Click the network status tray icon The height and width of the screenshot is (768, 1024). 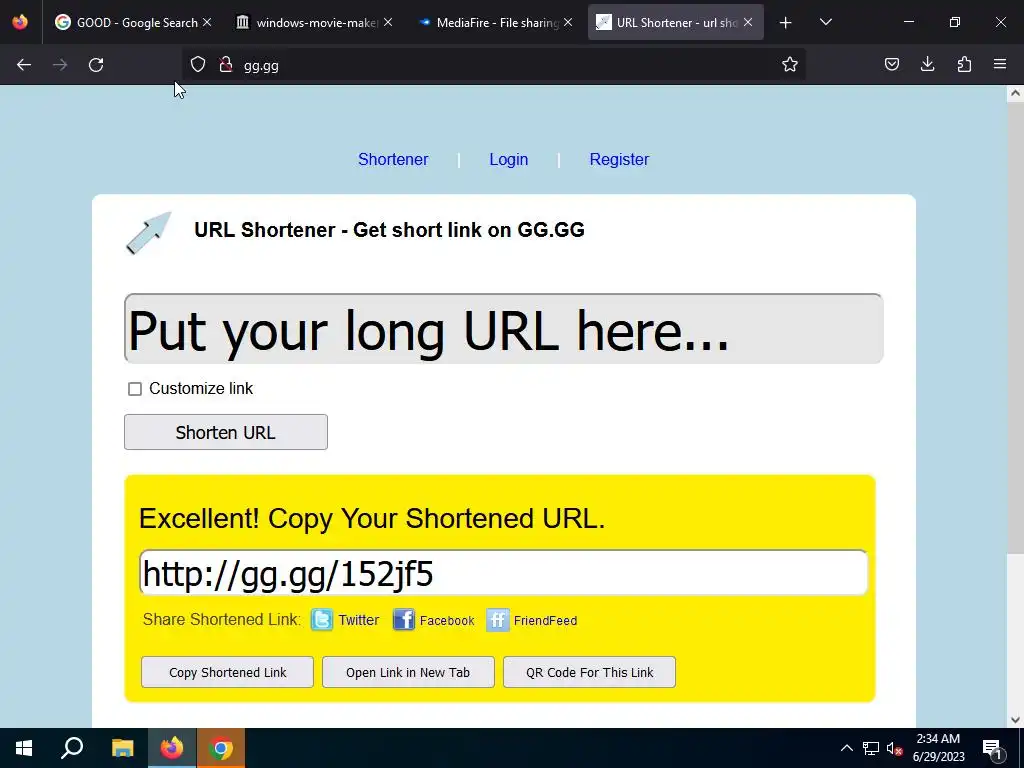(x=871, y=748)
